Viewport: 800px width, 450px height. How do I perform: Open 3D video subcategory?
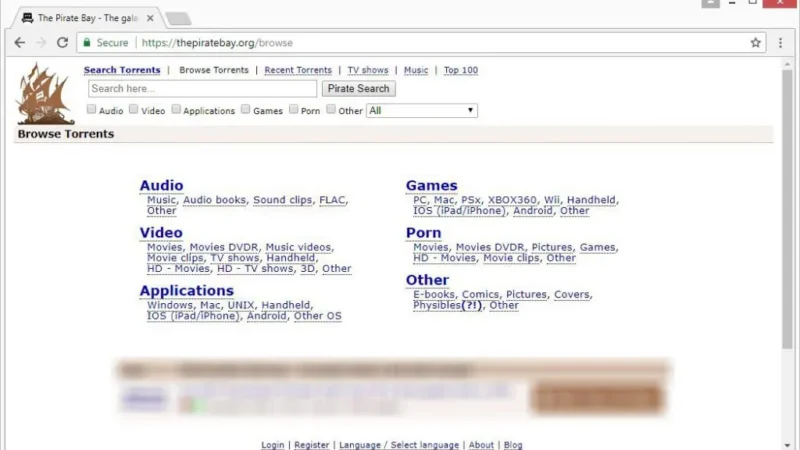(x=308, y=268)
